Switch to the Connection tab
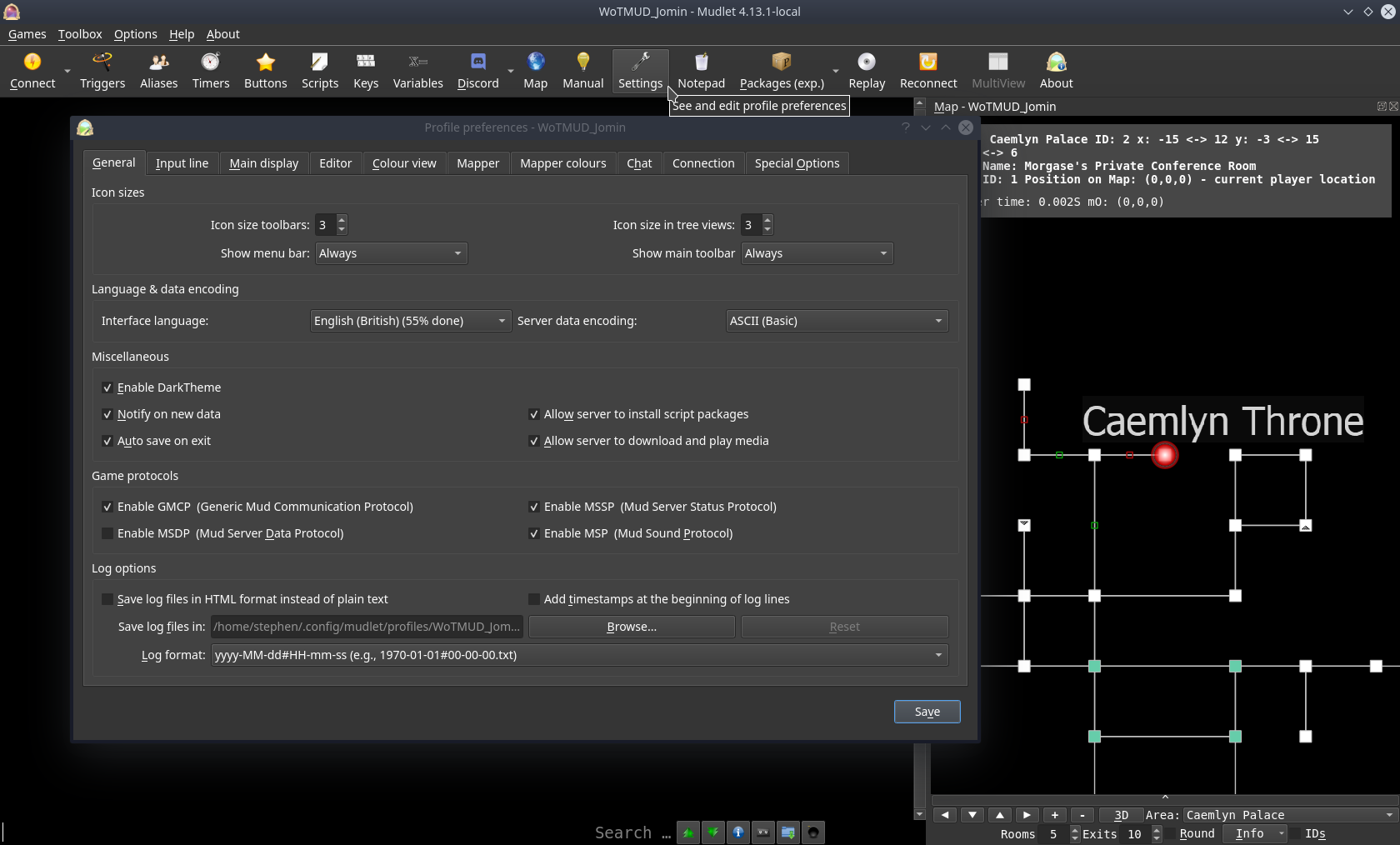Image resolution: width=1400 pixels, height=845 pixels. tap(703, 163)
